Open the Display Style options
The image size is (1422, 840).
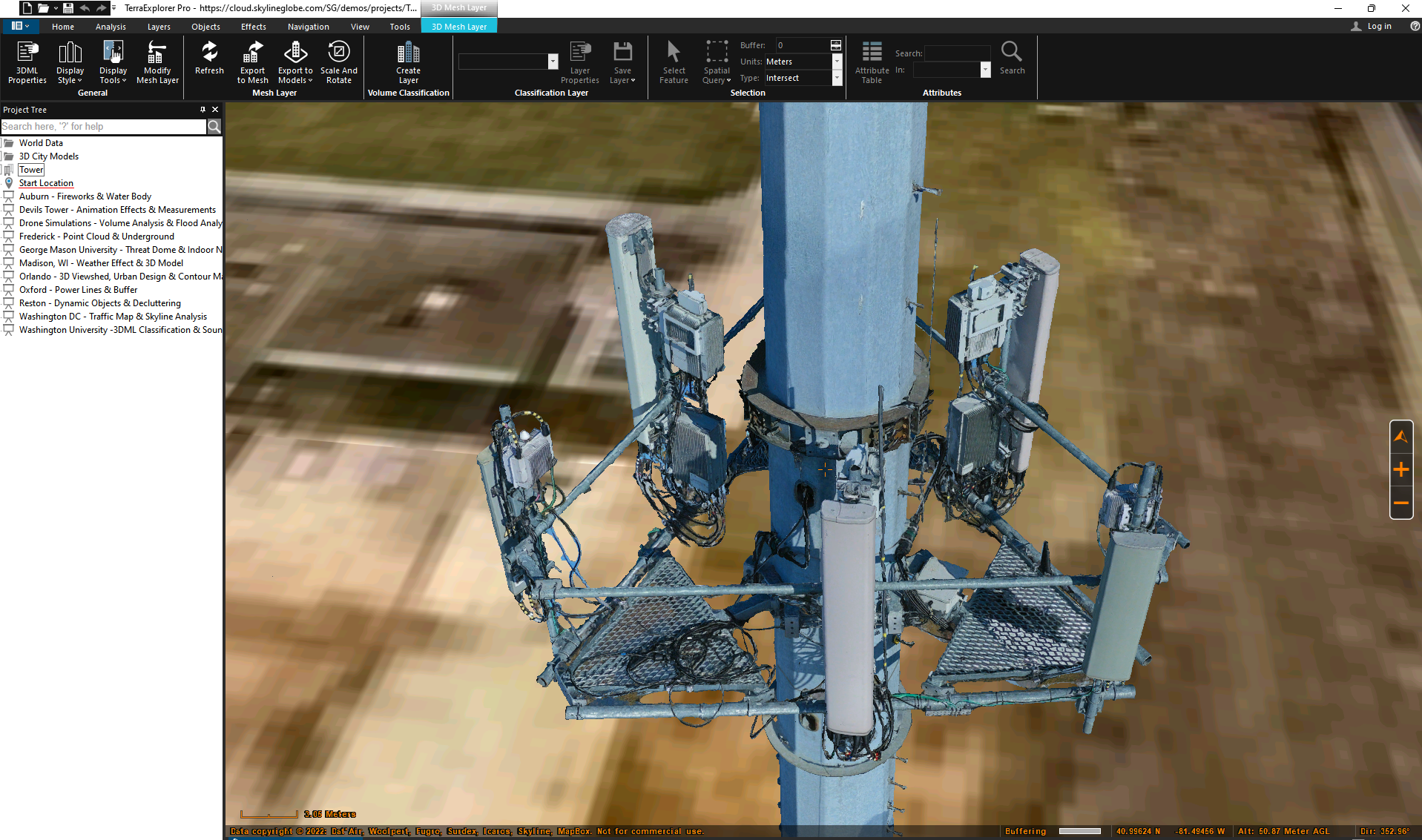pos(70,62)
